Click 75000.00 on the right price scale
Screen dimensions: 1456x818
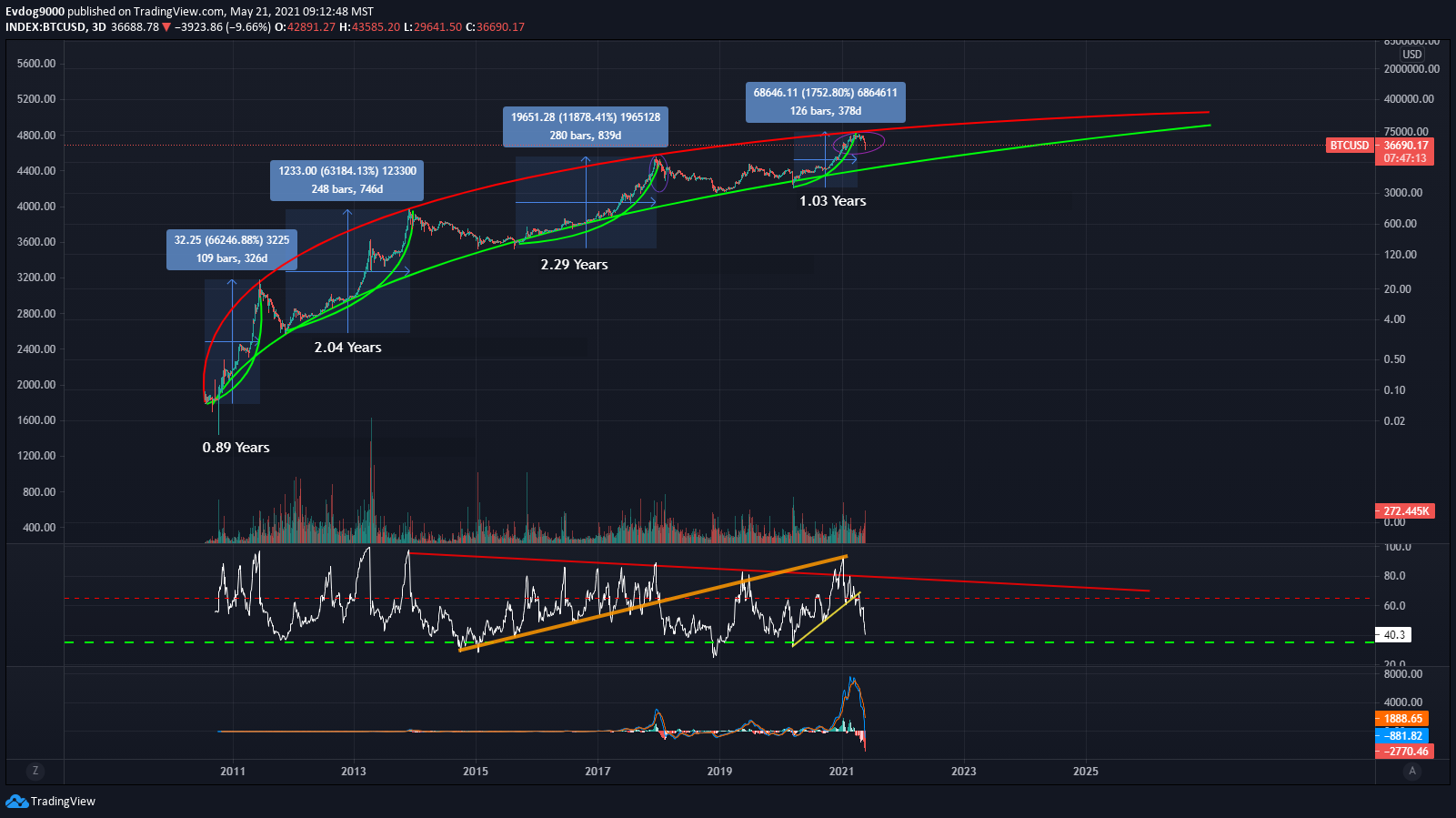(1406, 132)
